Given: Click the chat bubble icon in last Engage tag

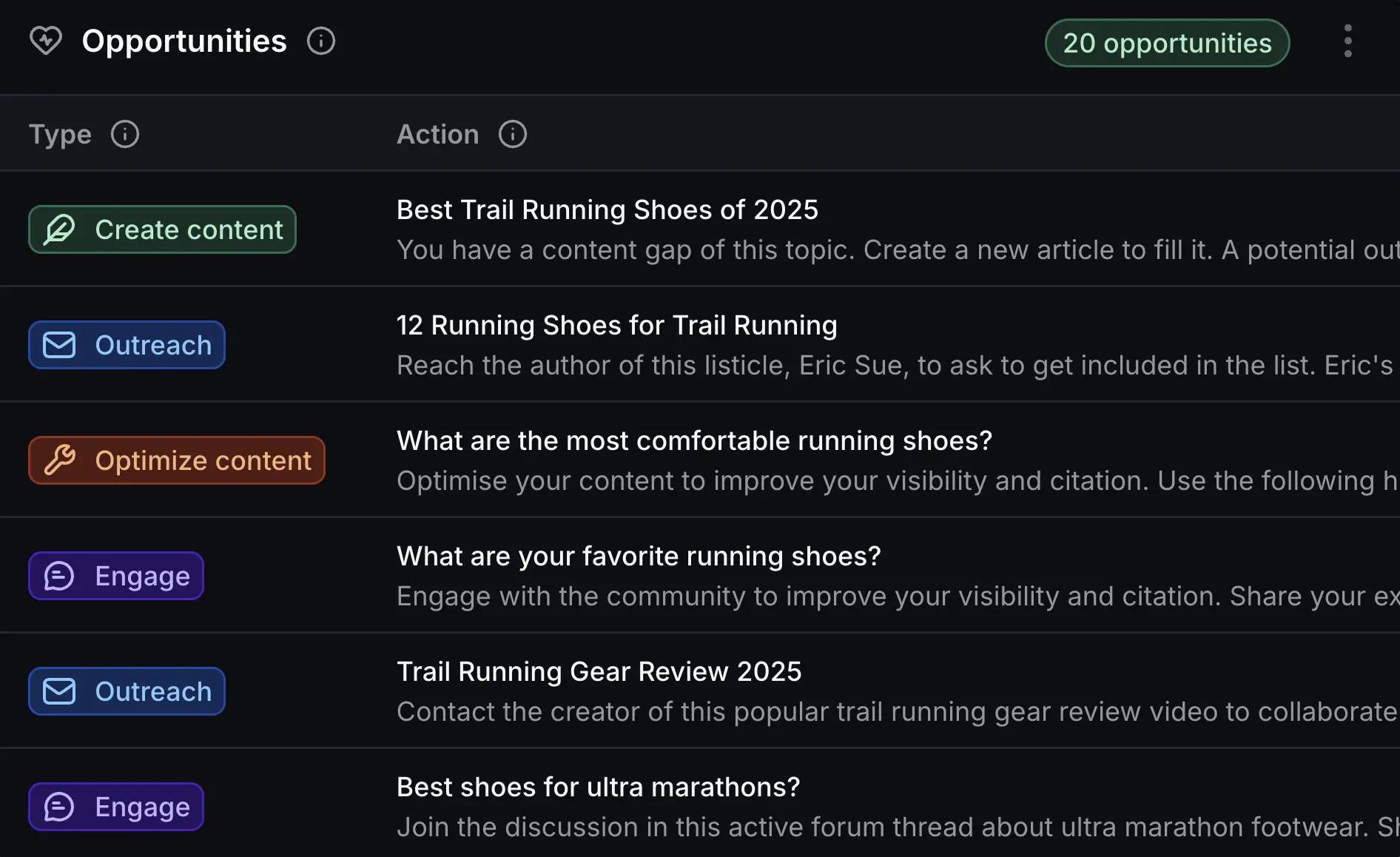Looking at the screenshot, I should [x=59, y=807].
